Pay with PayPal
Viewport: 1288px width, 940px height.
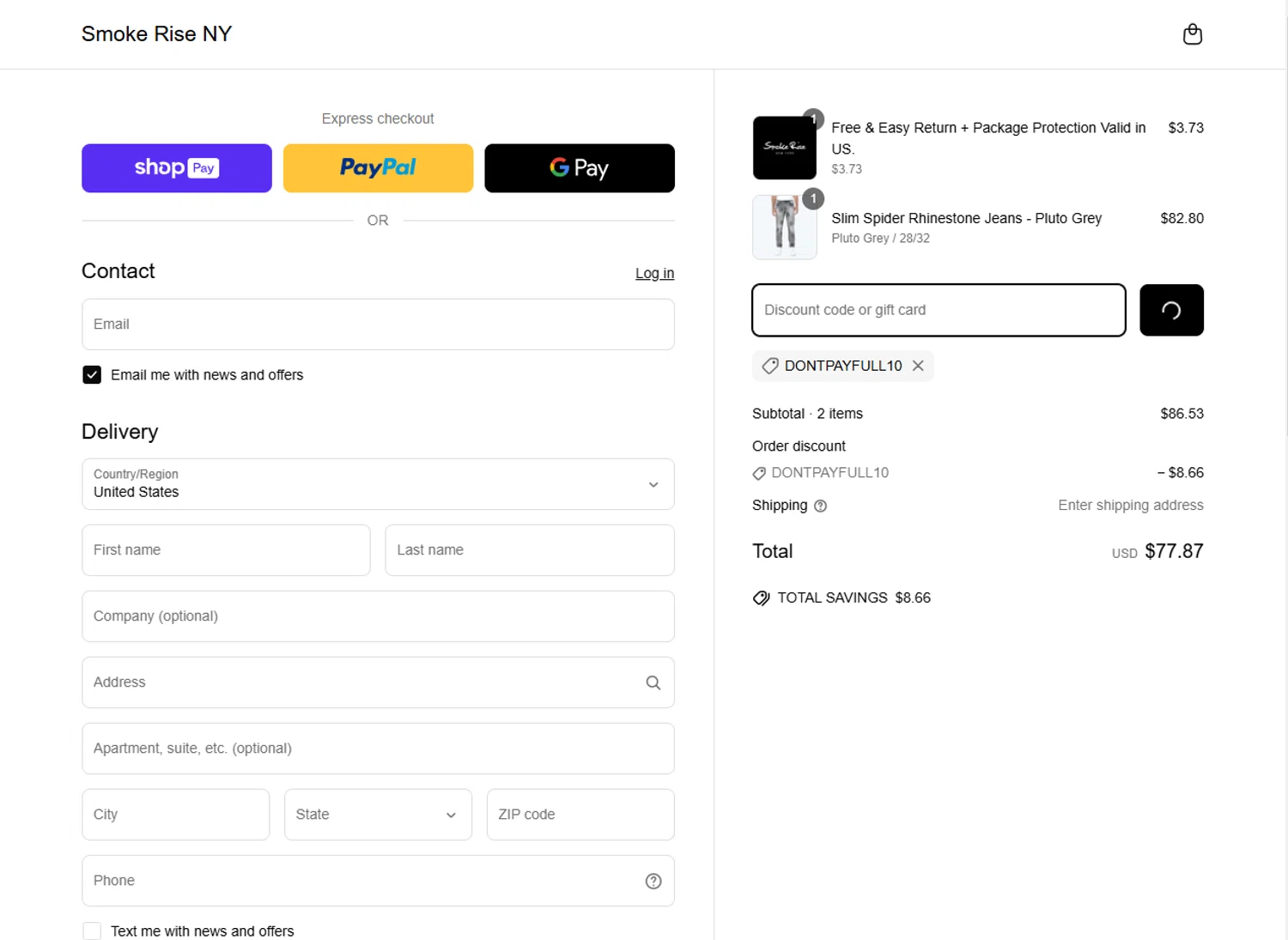tap(378, 168)
